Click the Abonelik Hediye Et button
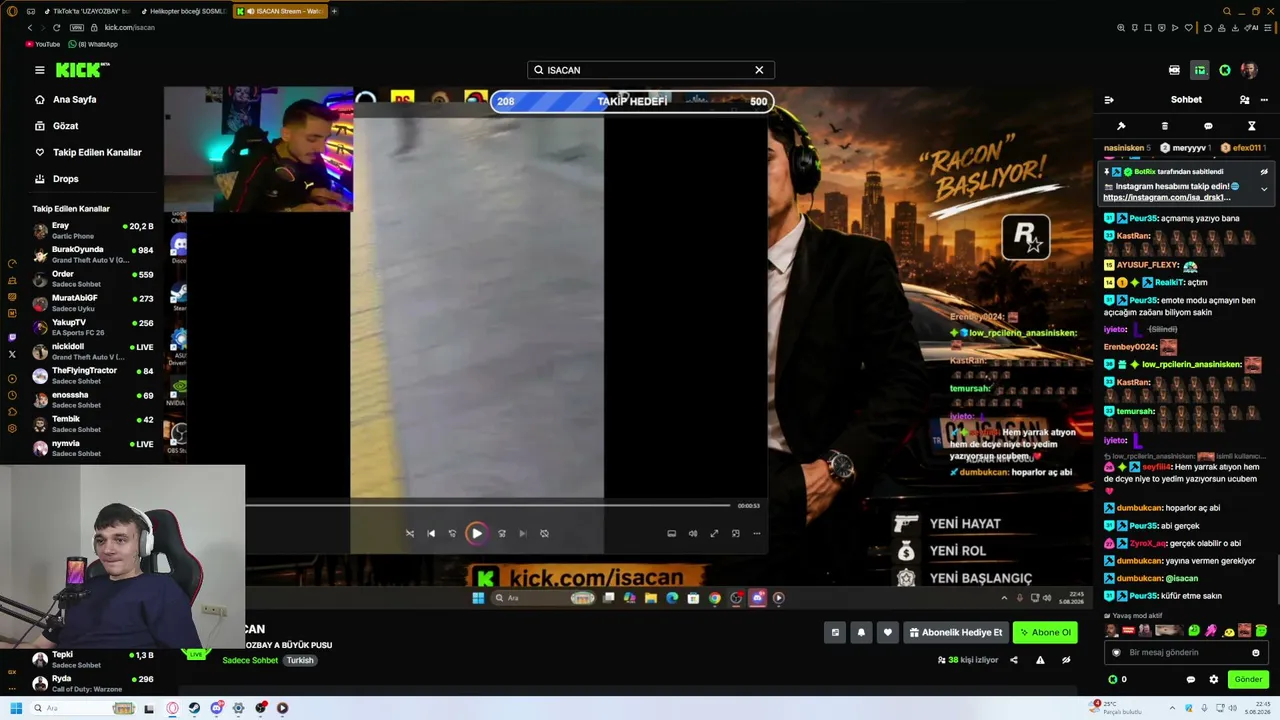 point(956,632)
